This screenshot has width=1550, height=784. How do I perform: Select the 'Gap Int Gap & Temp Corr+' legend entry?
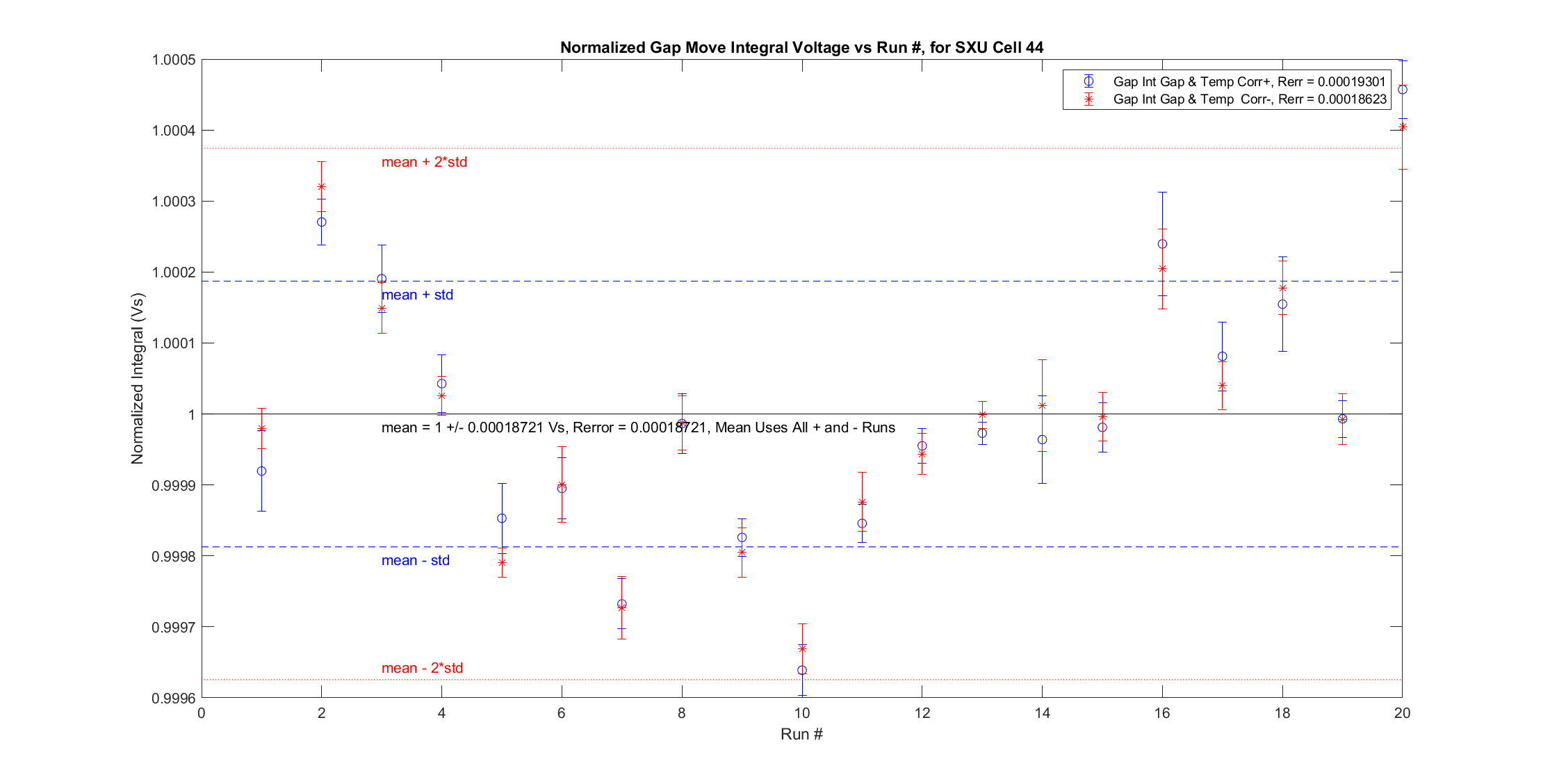tap(1249, 81)
